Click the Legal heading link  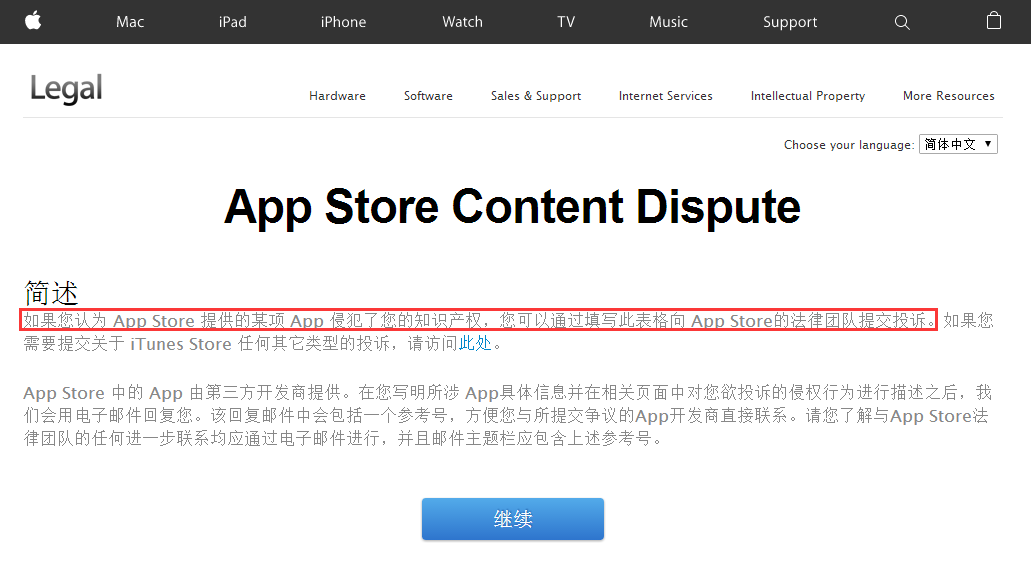(x=66, y=89)
